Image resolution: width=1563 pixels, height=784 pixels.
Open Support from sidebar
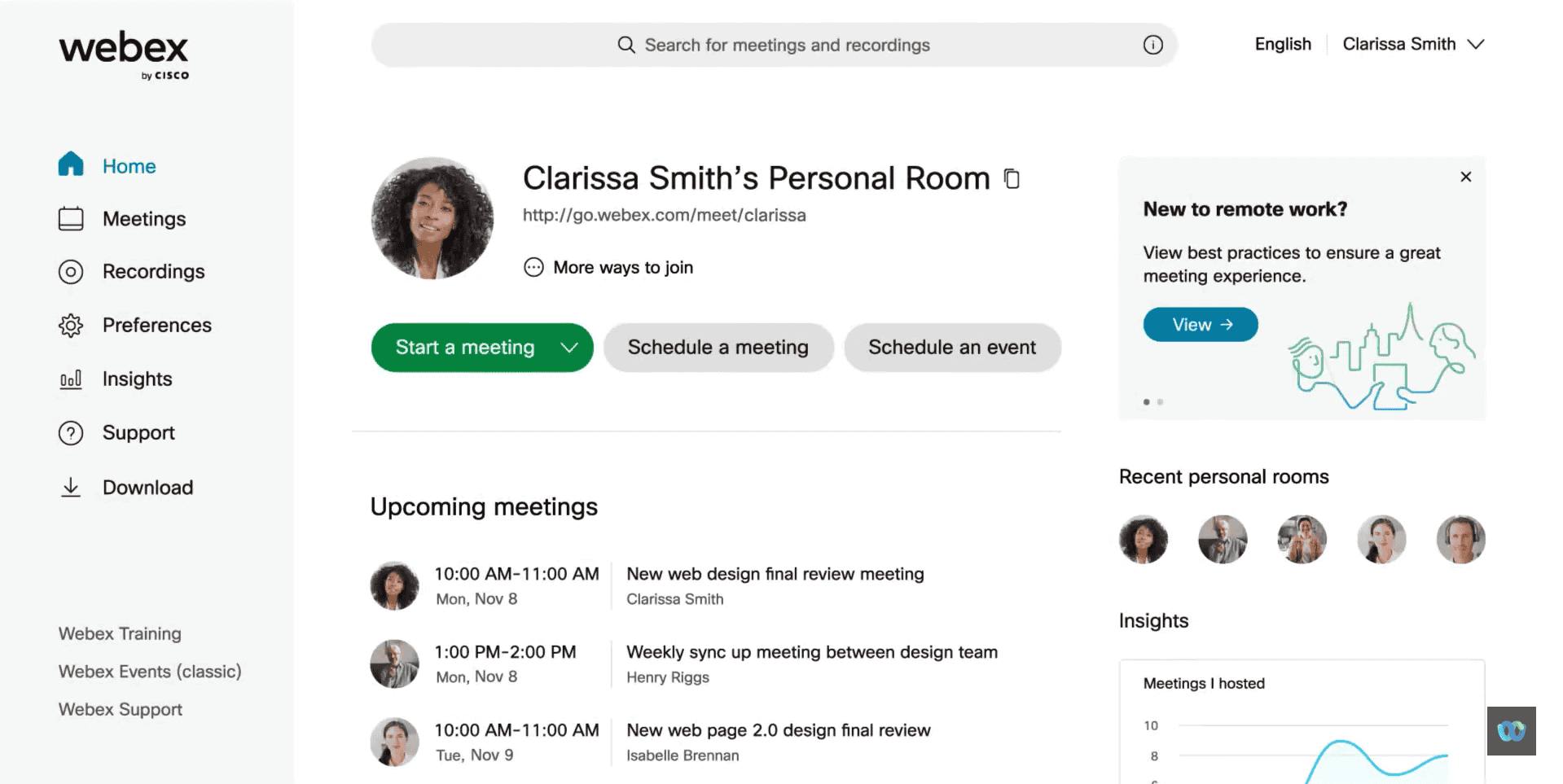138,433
